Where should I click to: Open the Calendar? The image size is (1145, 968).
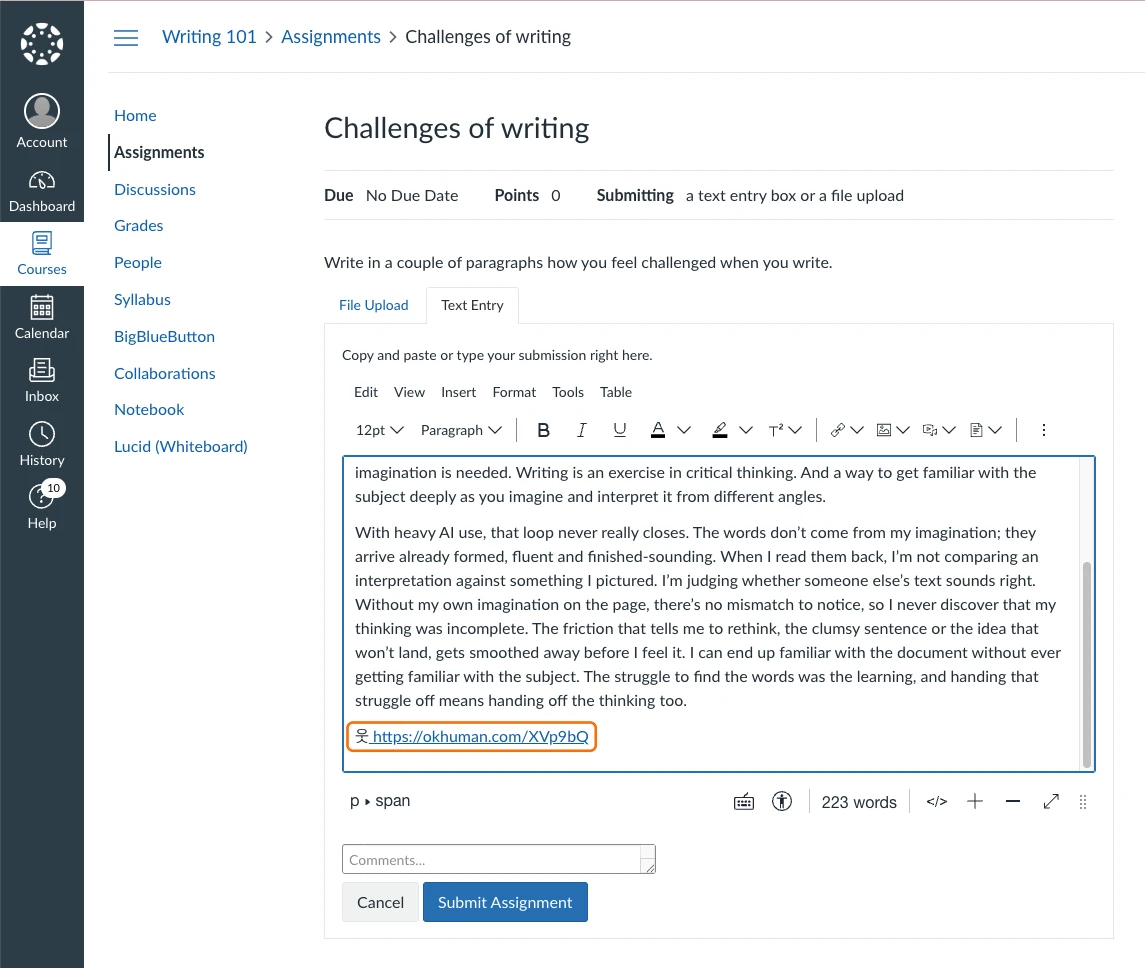(42, 318)
